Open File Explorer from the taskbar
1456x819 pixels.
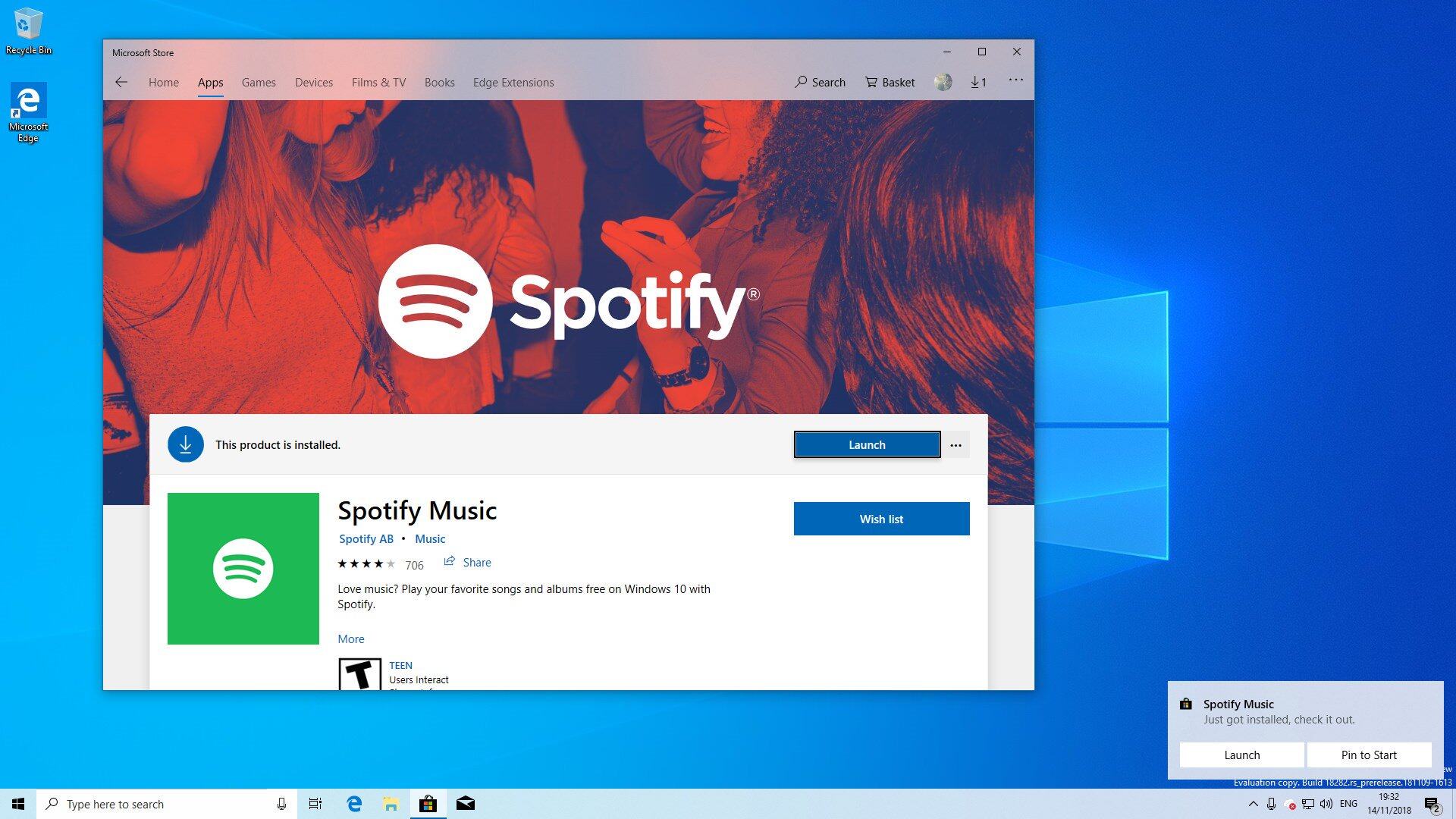tap(391, 804)
